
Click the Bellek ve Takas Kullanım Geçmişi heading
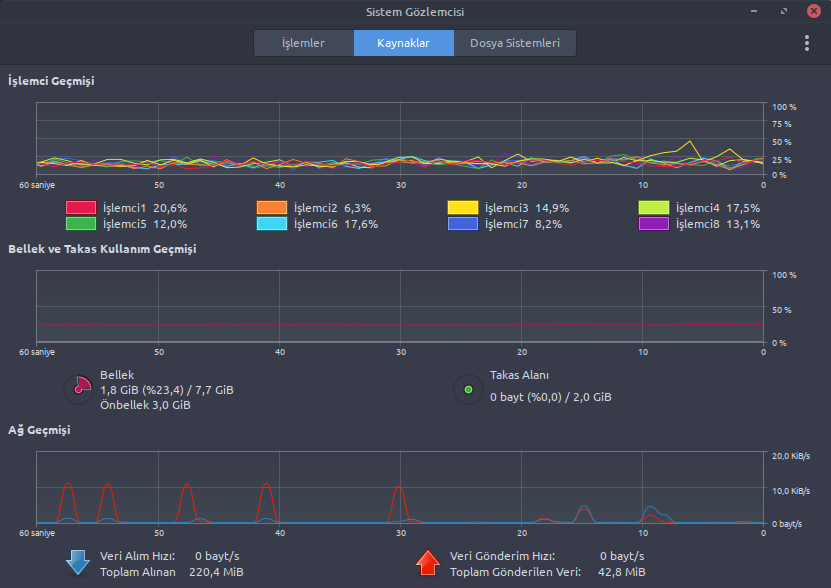click(x=102, y=249)
